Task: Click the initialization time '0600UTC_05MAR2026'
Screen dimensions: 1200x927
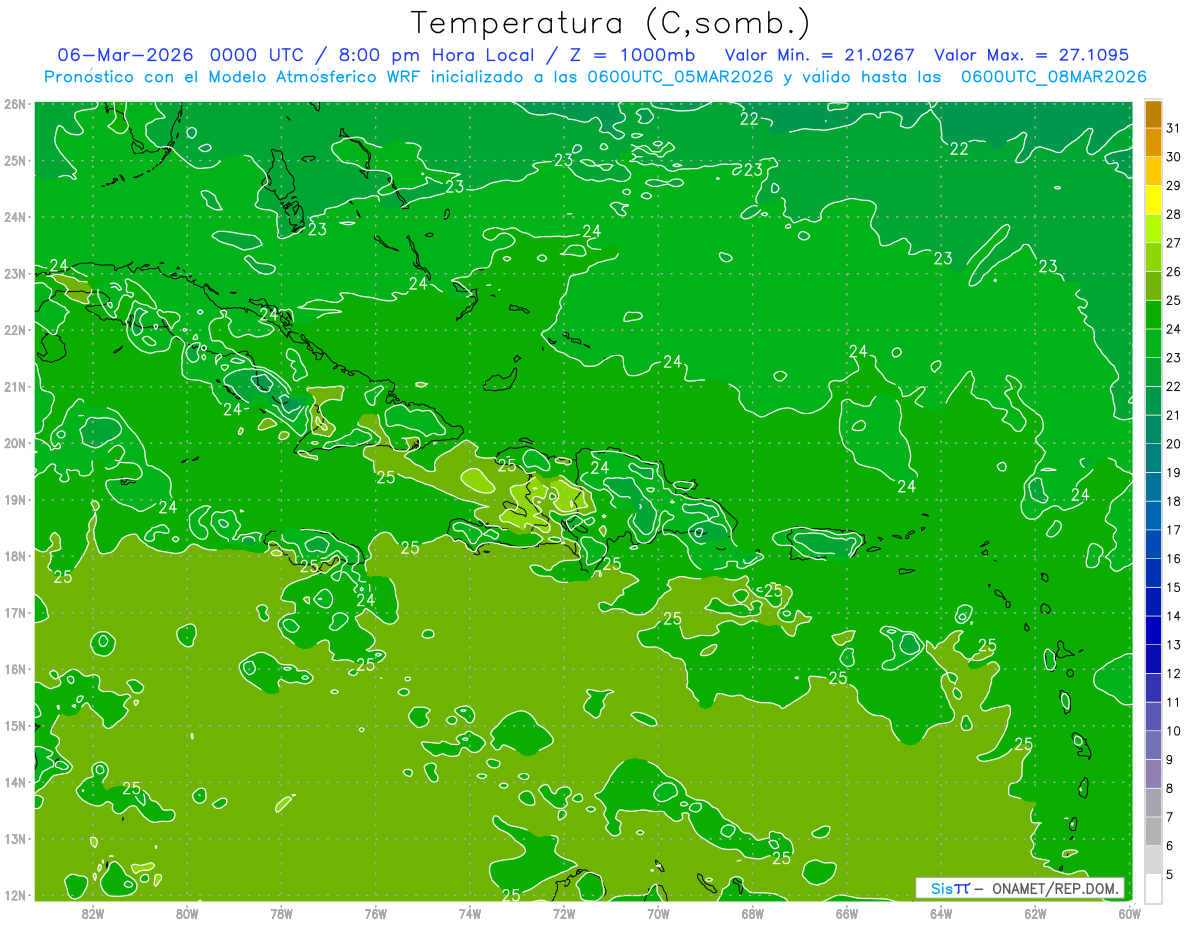Action: (x=680, y=76)
